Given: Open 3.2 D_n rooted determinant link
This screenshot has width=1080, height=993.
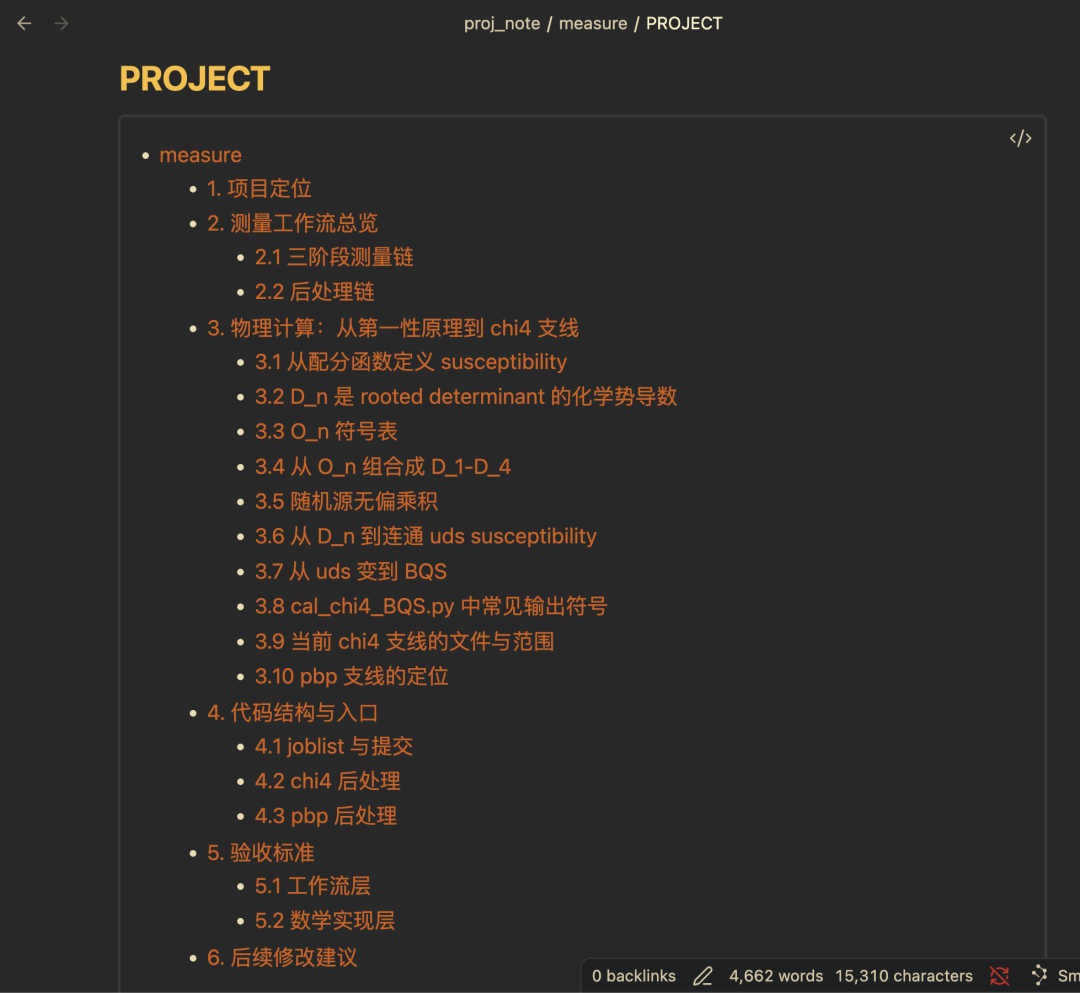Looking at the screenshot, I should click(x=466, y=397).
